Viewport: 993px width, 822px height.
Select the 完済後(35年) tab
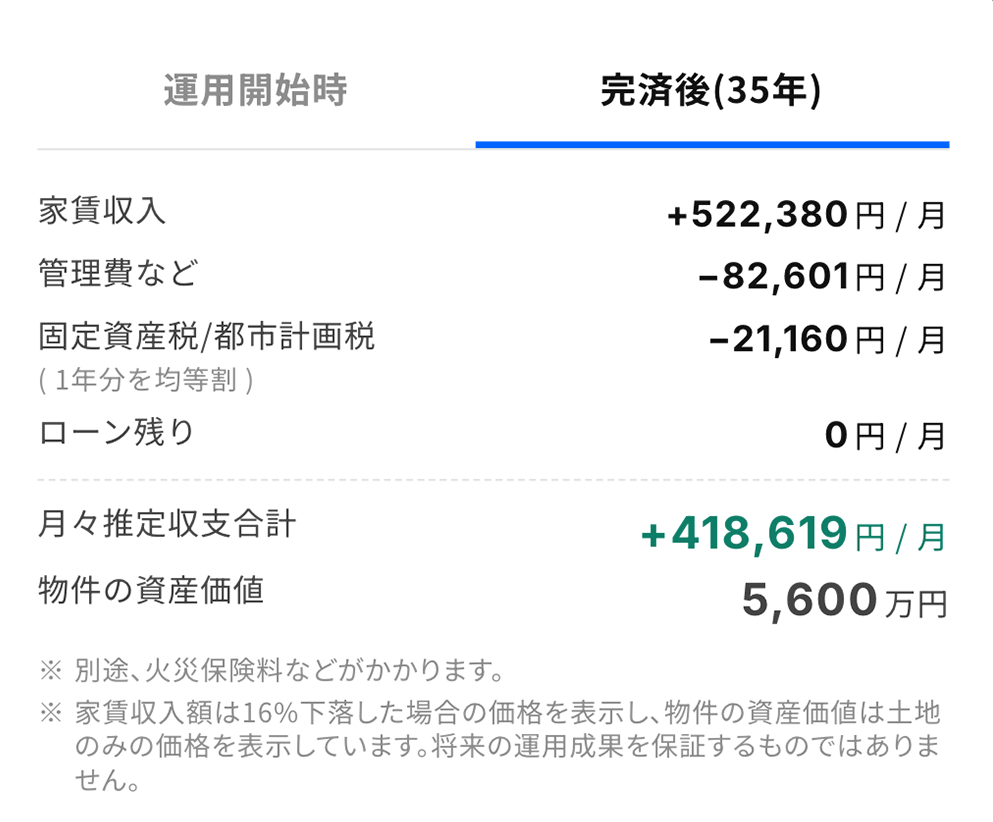[x=711, y=91]
